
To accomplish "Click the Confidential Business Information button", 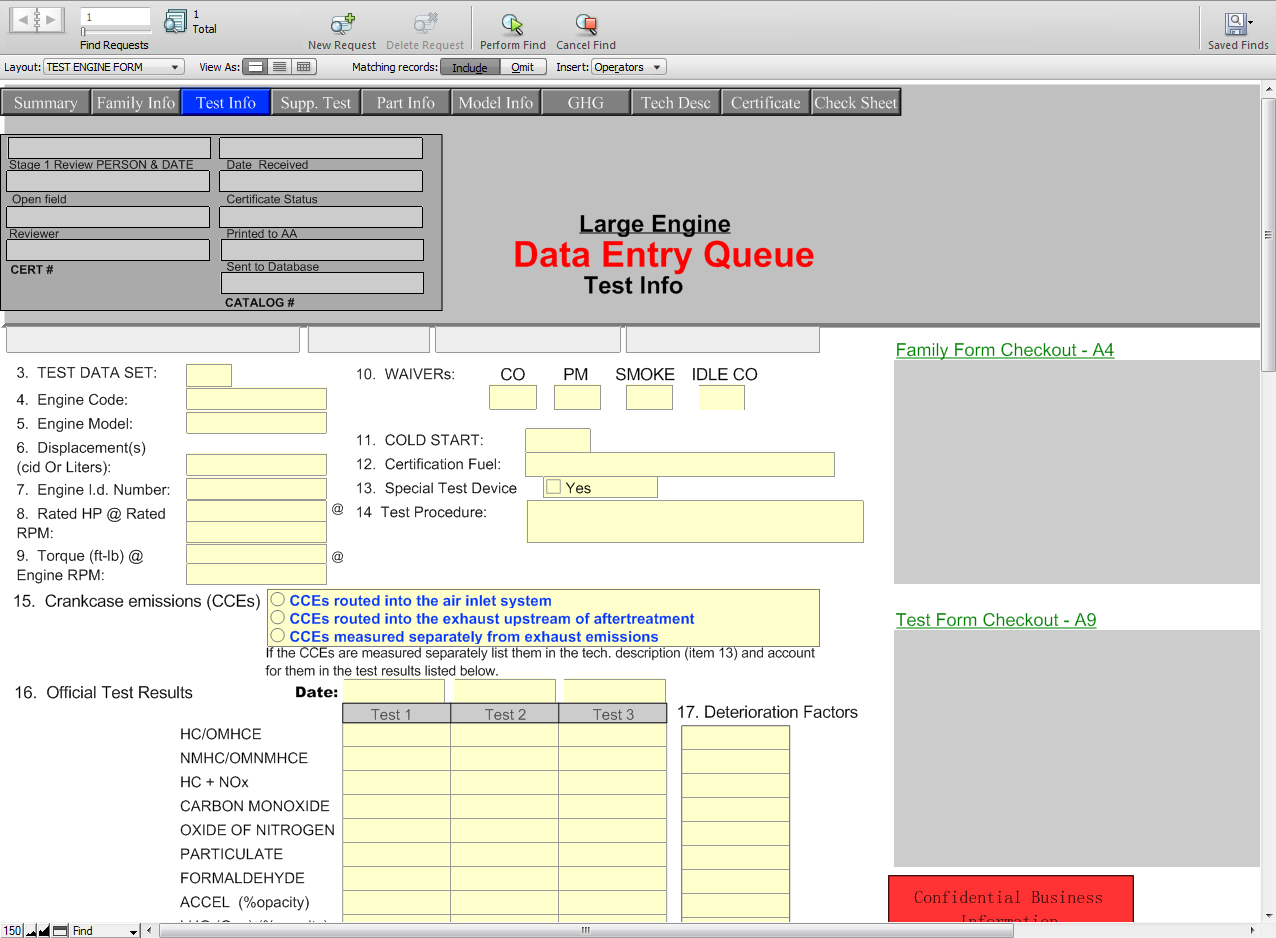I will [1011, 899].
